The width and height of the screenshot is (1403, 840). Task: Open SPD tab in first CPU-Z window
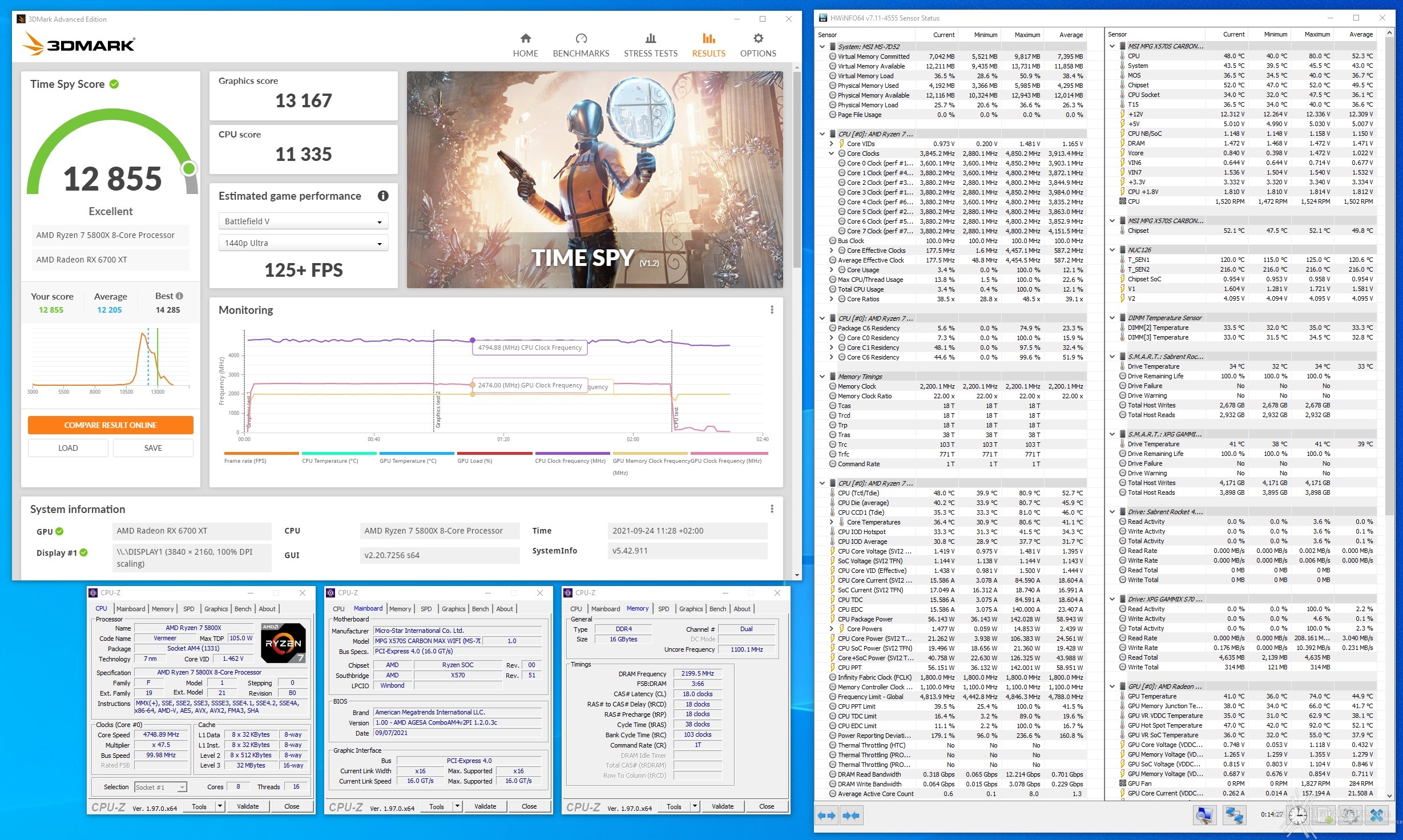188,609
